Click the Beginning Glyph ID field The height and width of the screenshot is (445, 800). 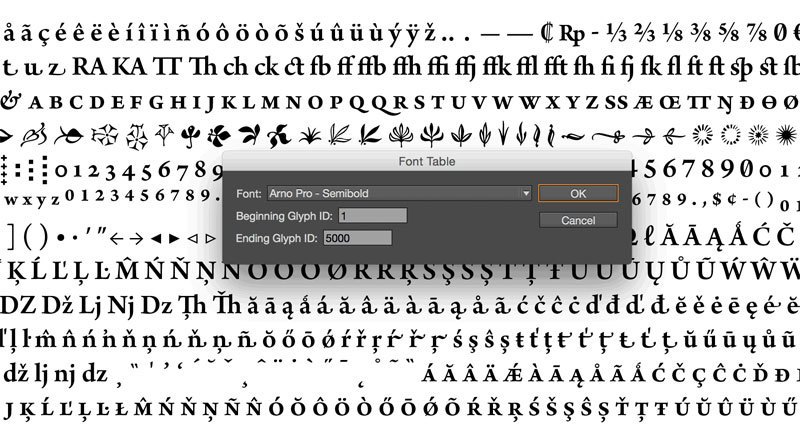tap(372, 215)
